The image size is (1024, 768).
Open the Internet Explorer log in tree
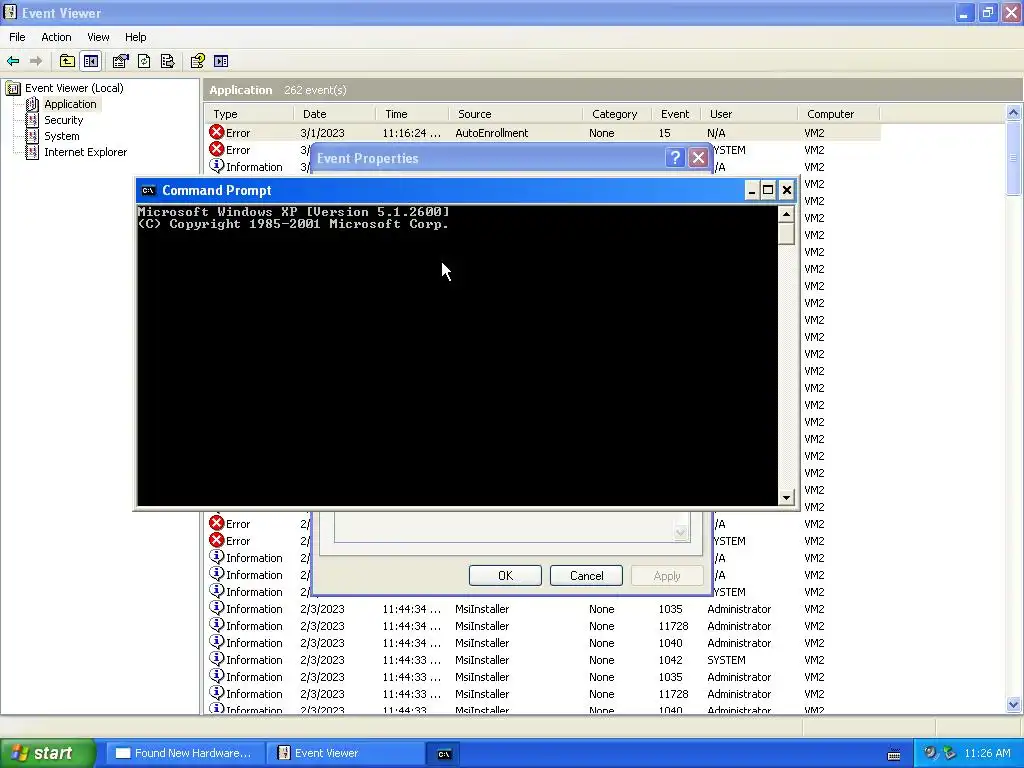pos(86,152)
